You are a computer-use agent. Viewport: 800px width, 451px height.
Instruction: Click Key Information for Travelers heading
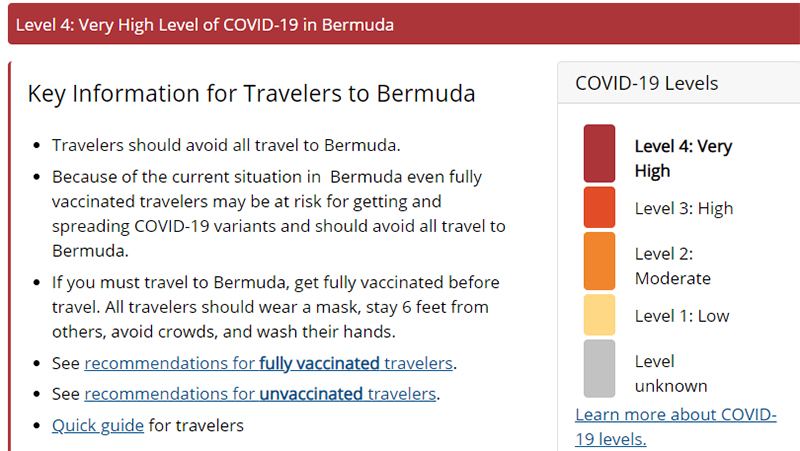pos(251,94)
